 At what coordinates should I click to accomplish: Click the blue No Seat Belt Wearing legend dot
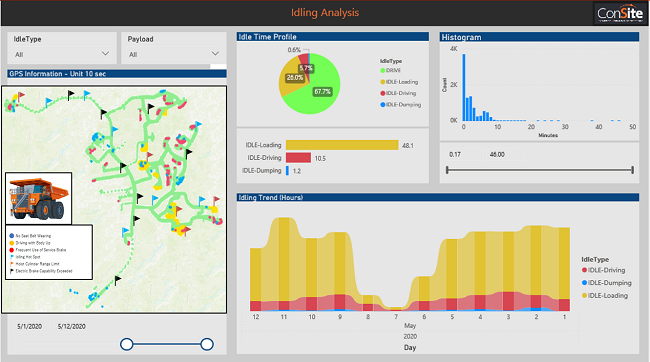pyautogui.click(x=12, y=236)
